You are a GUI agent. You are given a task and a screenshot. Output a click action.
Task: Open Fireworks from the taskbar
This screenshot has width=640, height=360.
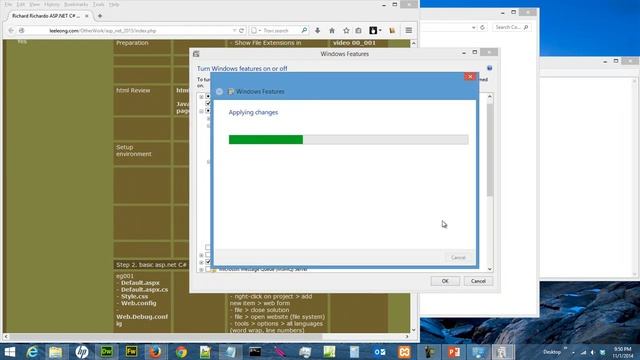pos(131,352)
